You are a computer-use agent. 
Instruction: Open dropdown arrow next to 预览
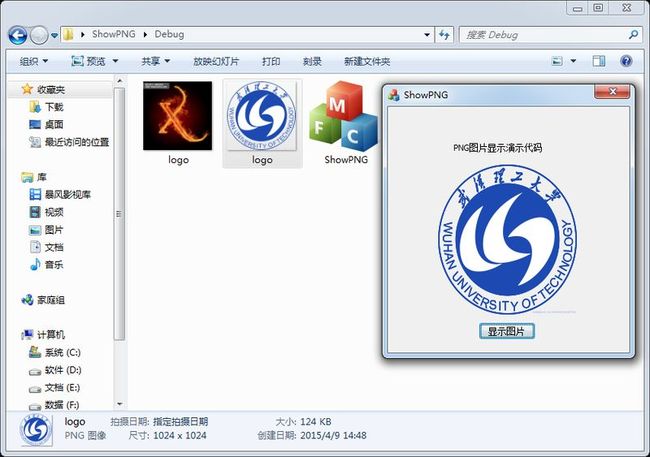click(115, 61)
